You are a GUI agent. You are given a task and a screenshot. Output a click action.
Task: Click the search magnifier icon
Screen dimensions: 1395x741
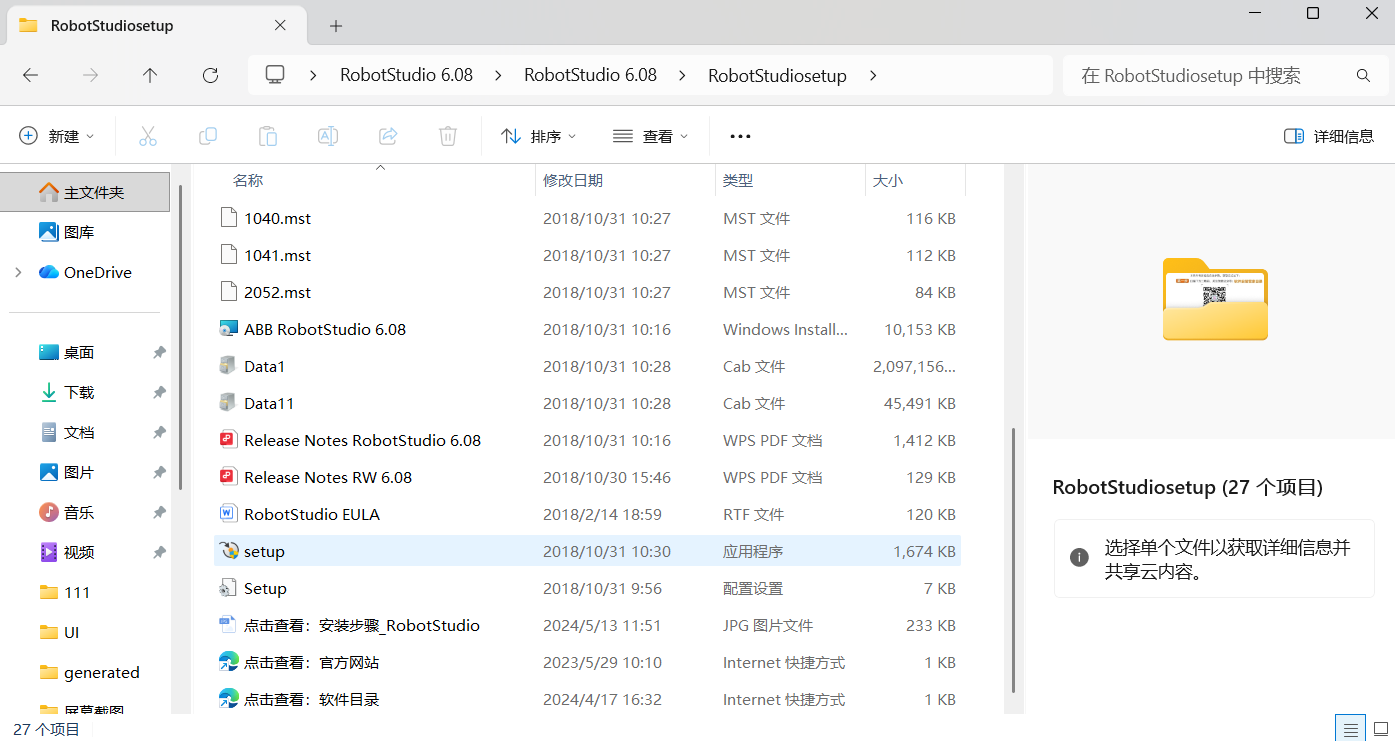click(x=1363, y=76)
